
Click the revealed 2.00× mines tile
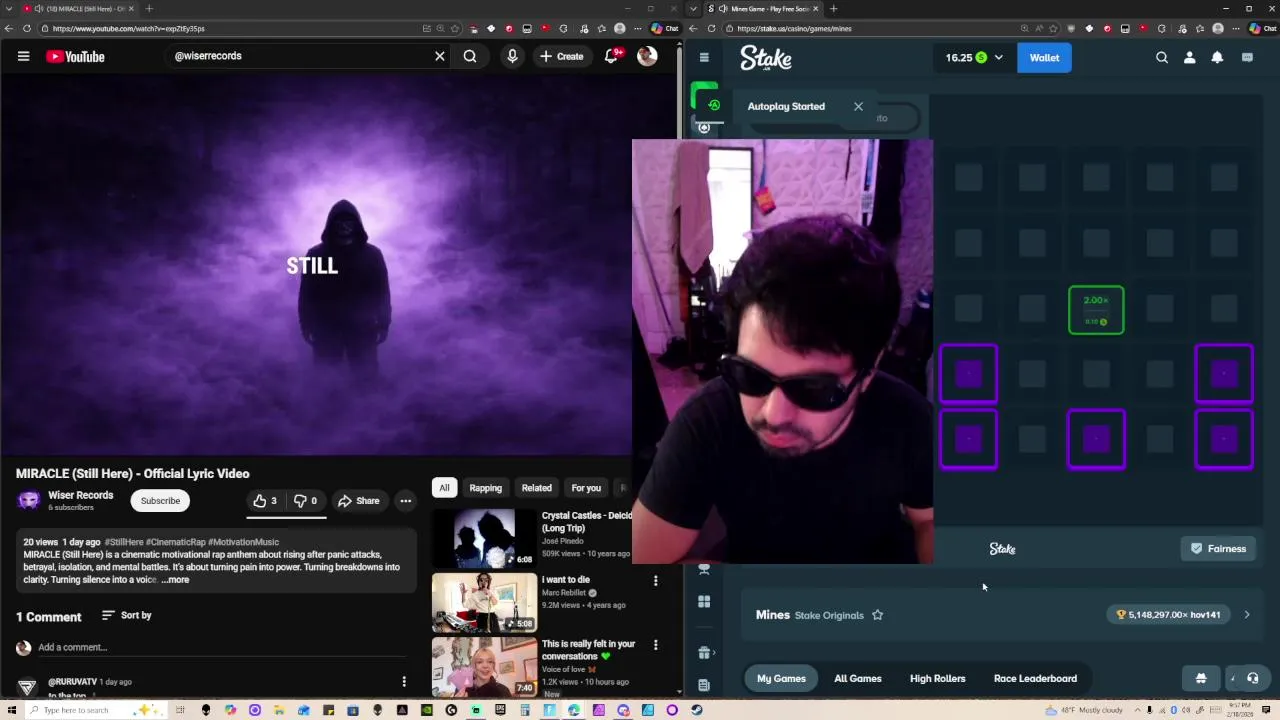click(1096, 310)
